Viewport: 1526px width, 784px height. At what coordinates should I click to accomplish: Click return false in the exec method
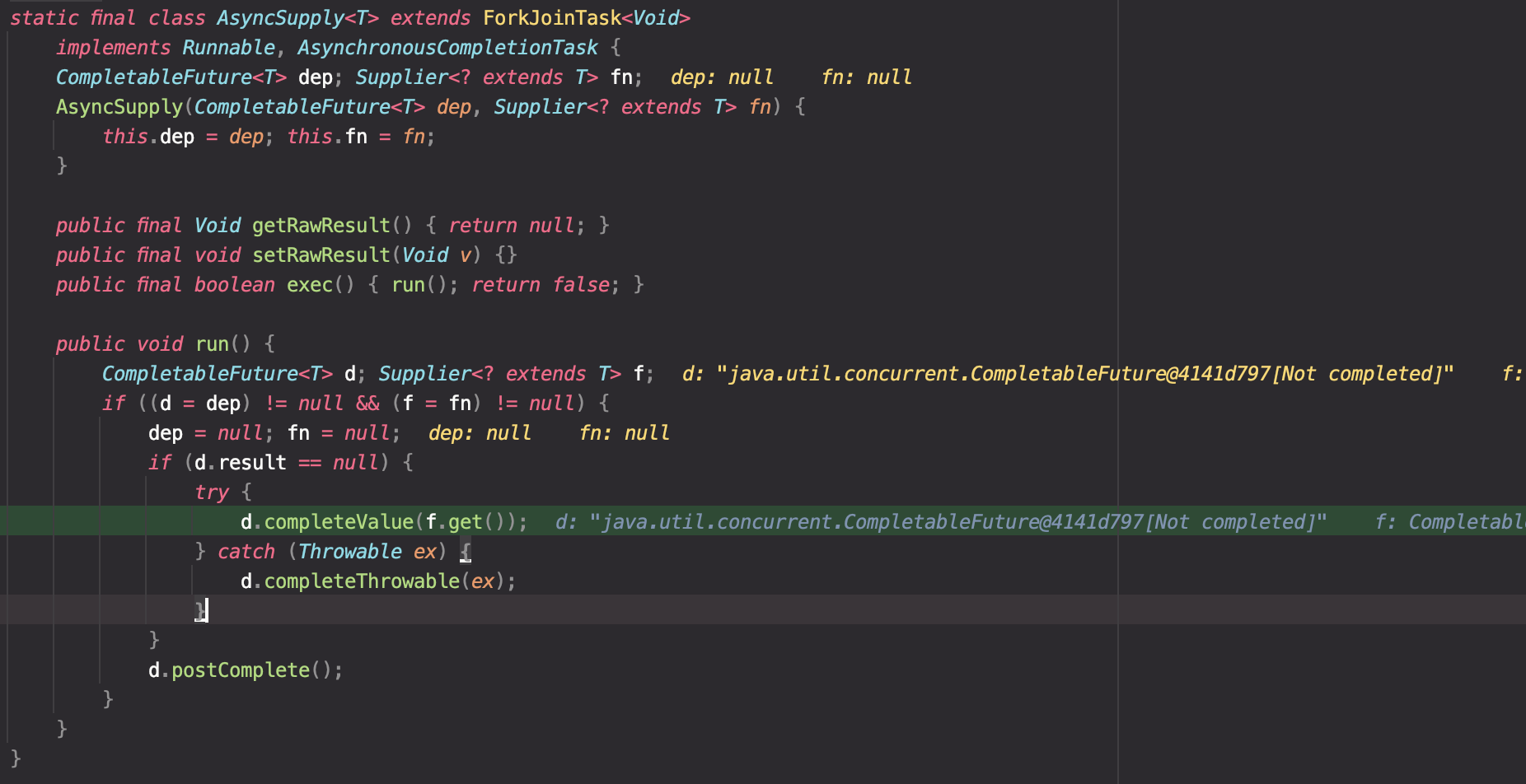[x=541, y=285]
